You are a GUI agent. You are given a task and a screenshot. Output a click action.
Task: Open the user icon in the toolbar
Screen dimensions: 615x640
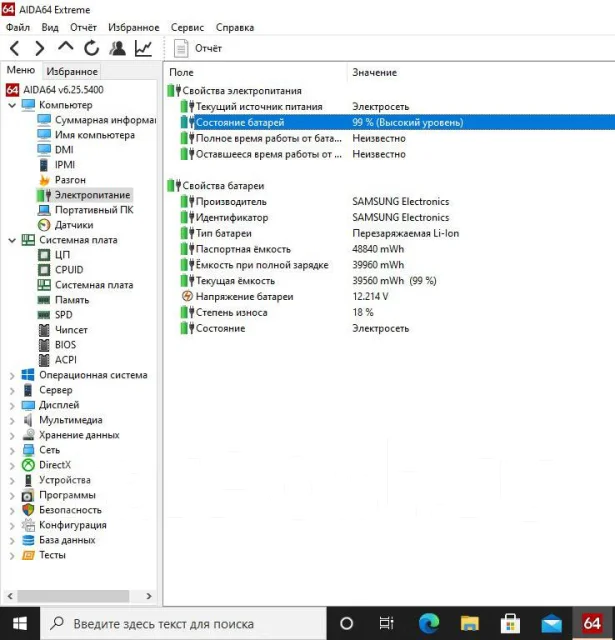118,48
